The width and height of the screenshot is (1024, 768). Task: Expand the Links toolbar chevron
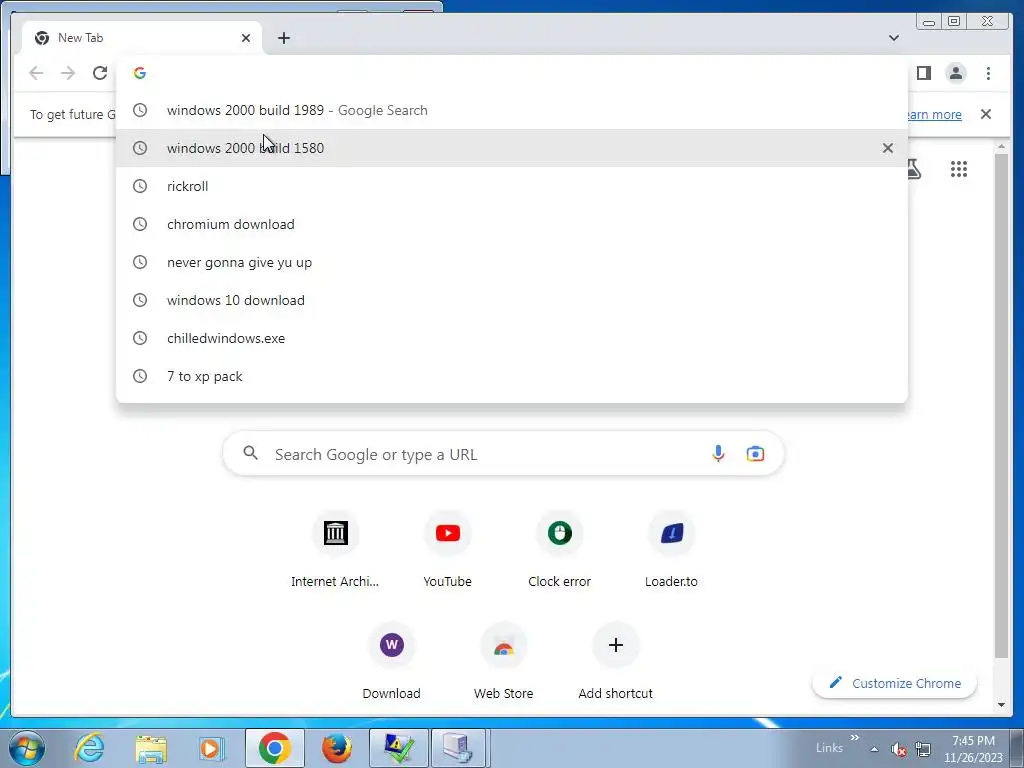point(854,738)
